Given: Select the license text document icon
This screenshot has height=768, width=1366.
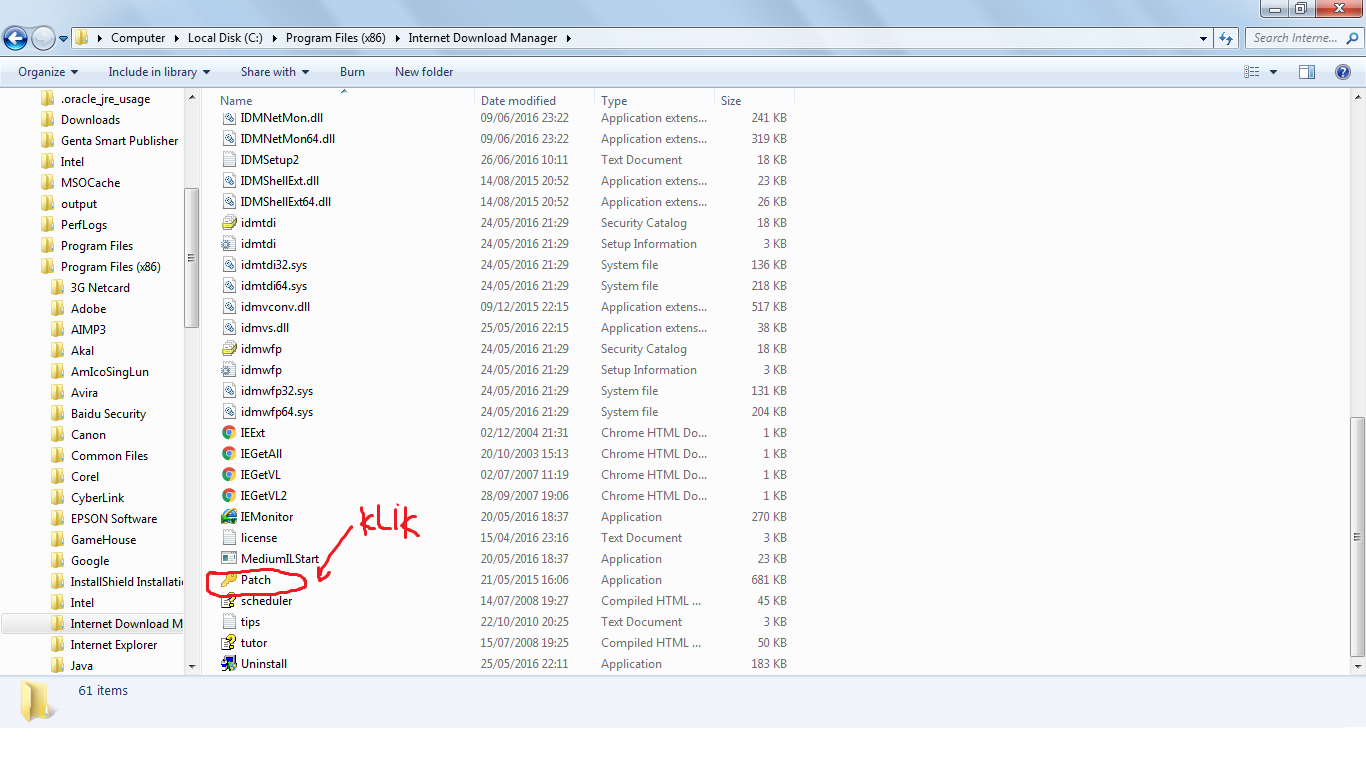Looking at the screenshot, I should click(x=229, y=538).
